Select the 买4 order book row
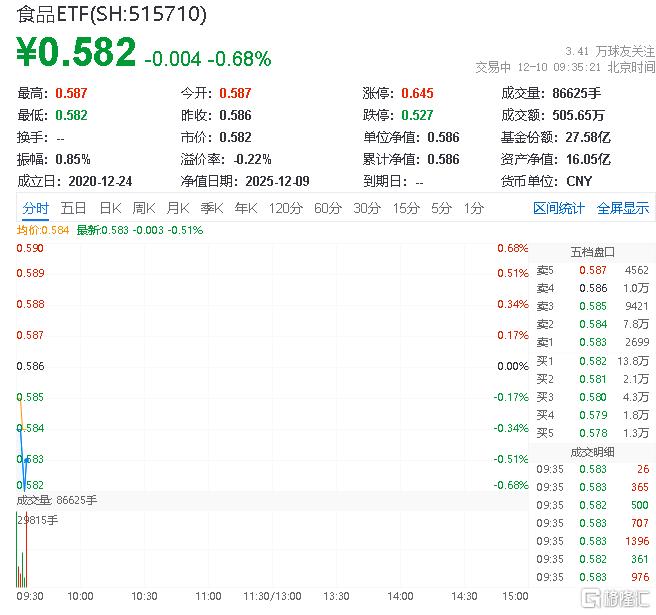The width and height of the screenshot is (656, 615). tap(592, 415)
